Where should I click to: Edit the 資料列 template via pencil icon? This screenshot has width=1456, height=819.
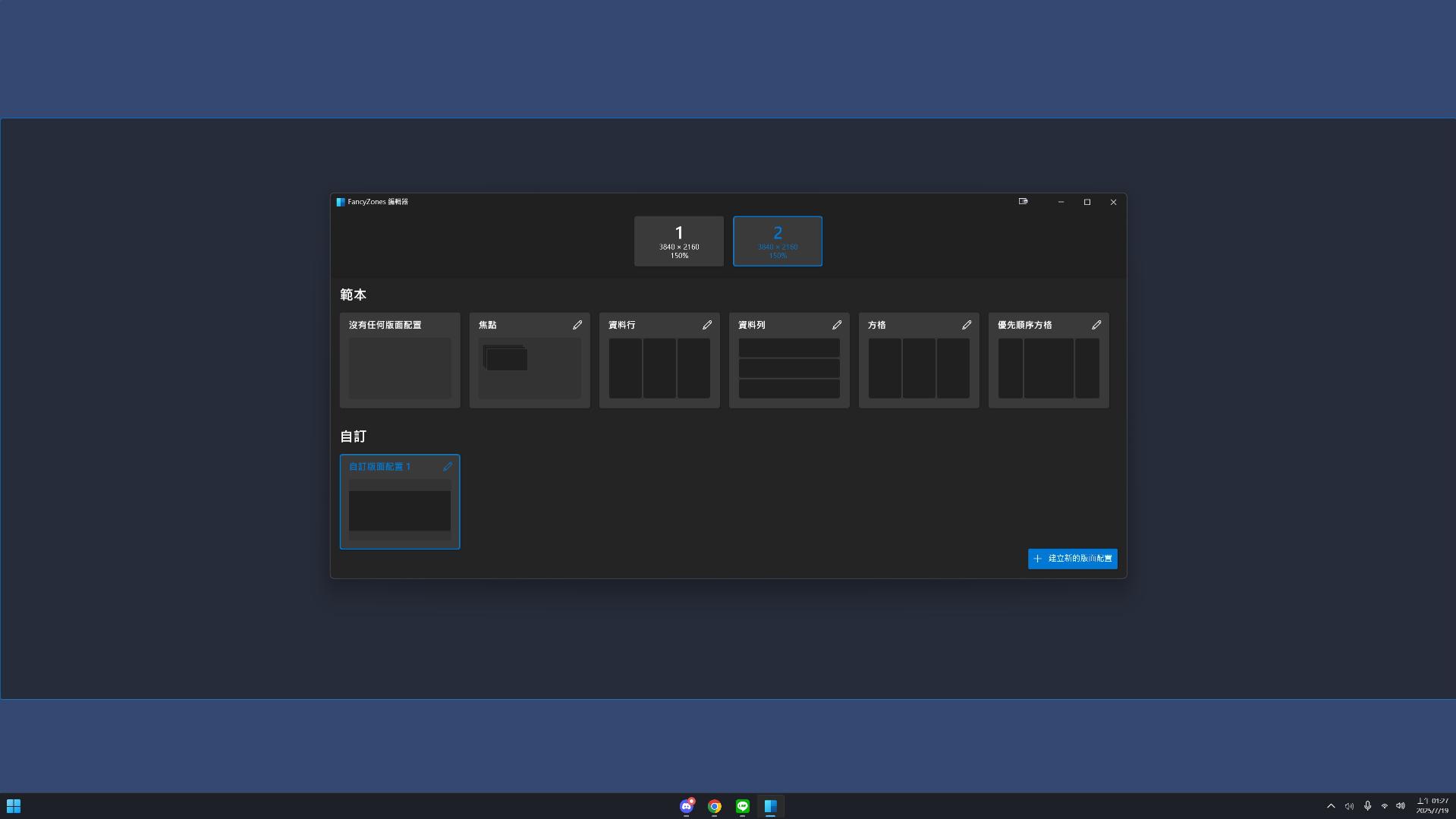(x=837, y=325)
